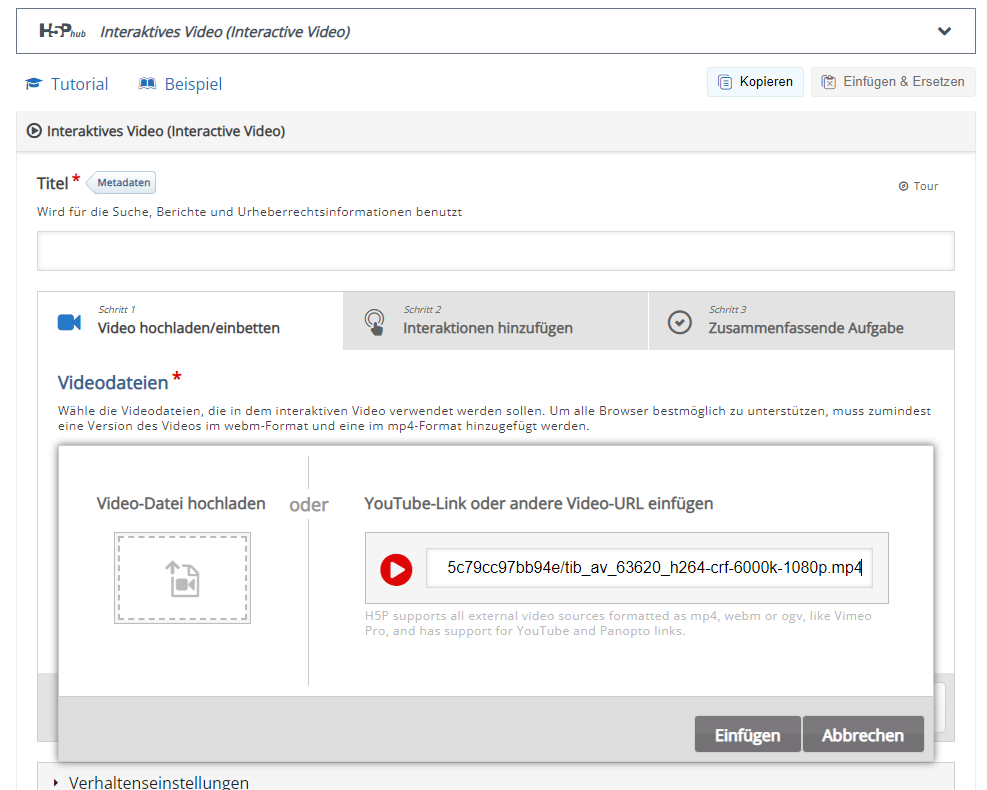Viewport: 987px width, 790px height.
Task: Click the checkmark circle icon in step 3
Action: 680,322
